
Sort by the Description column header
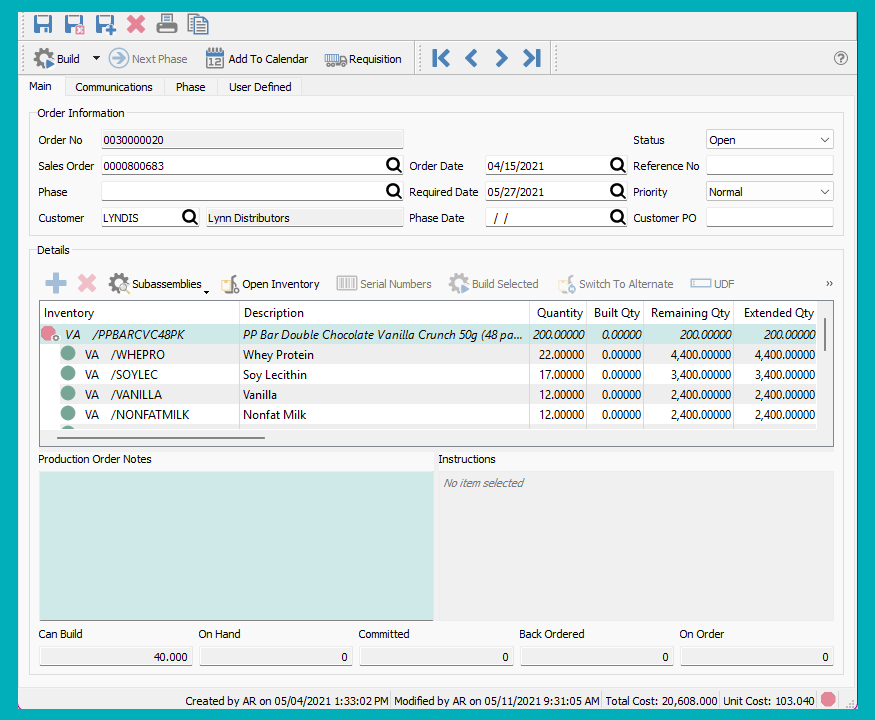tap(384, 313)
